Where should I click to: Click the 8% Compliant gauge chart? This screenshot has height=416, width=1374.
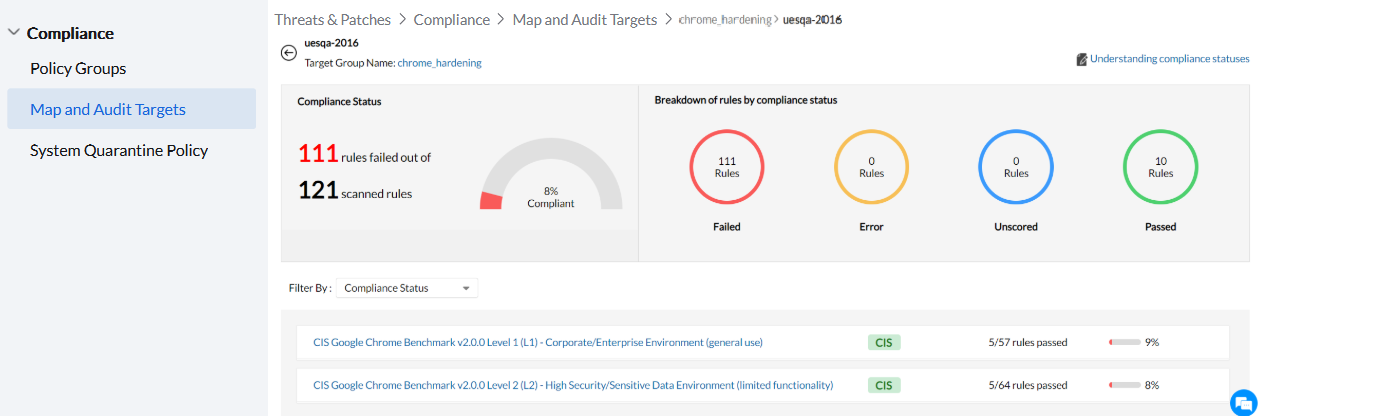pos(551,175)
